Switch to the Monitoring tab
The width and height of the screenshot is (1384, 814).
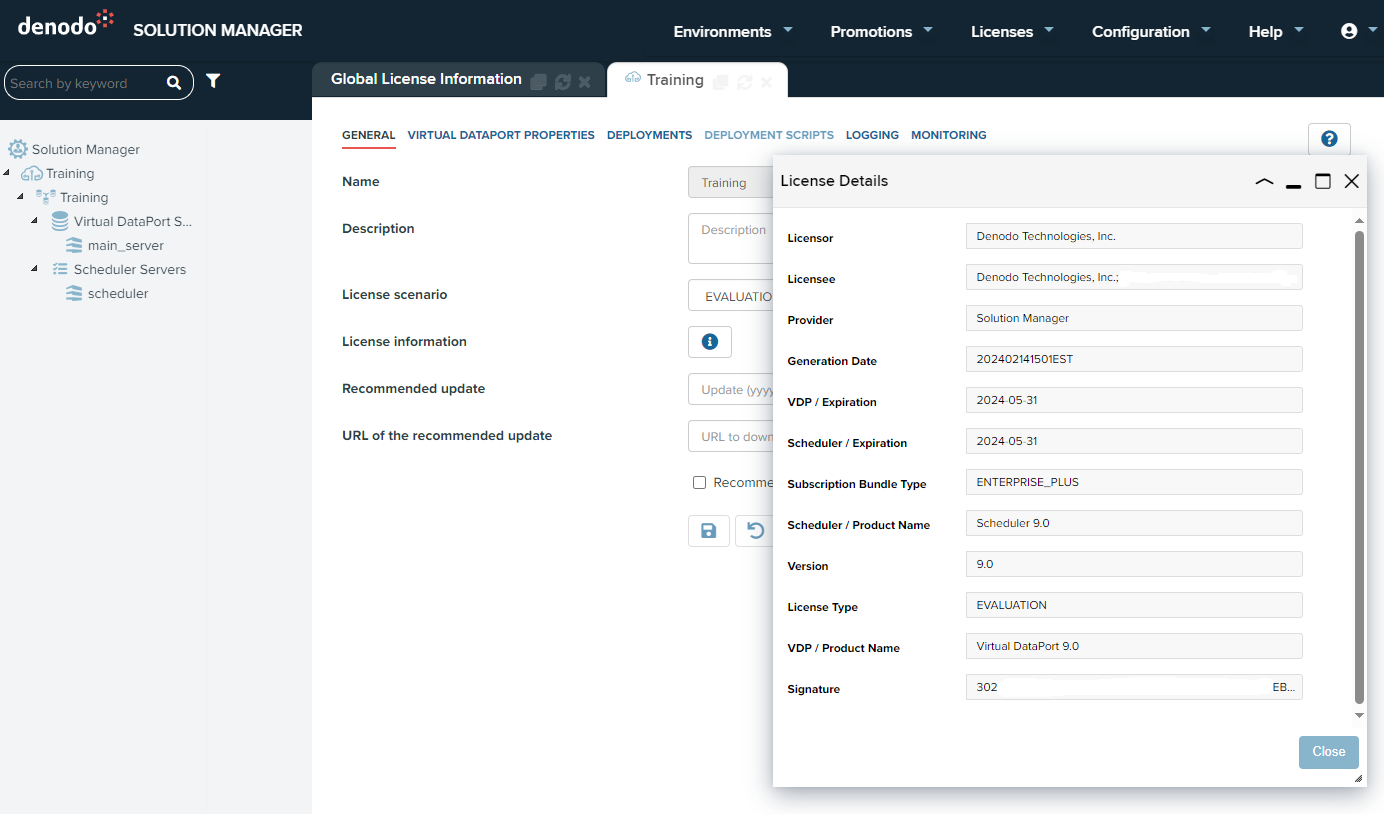pos(949,135)
